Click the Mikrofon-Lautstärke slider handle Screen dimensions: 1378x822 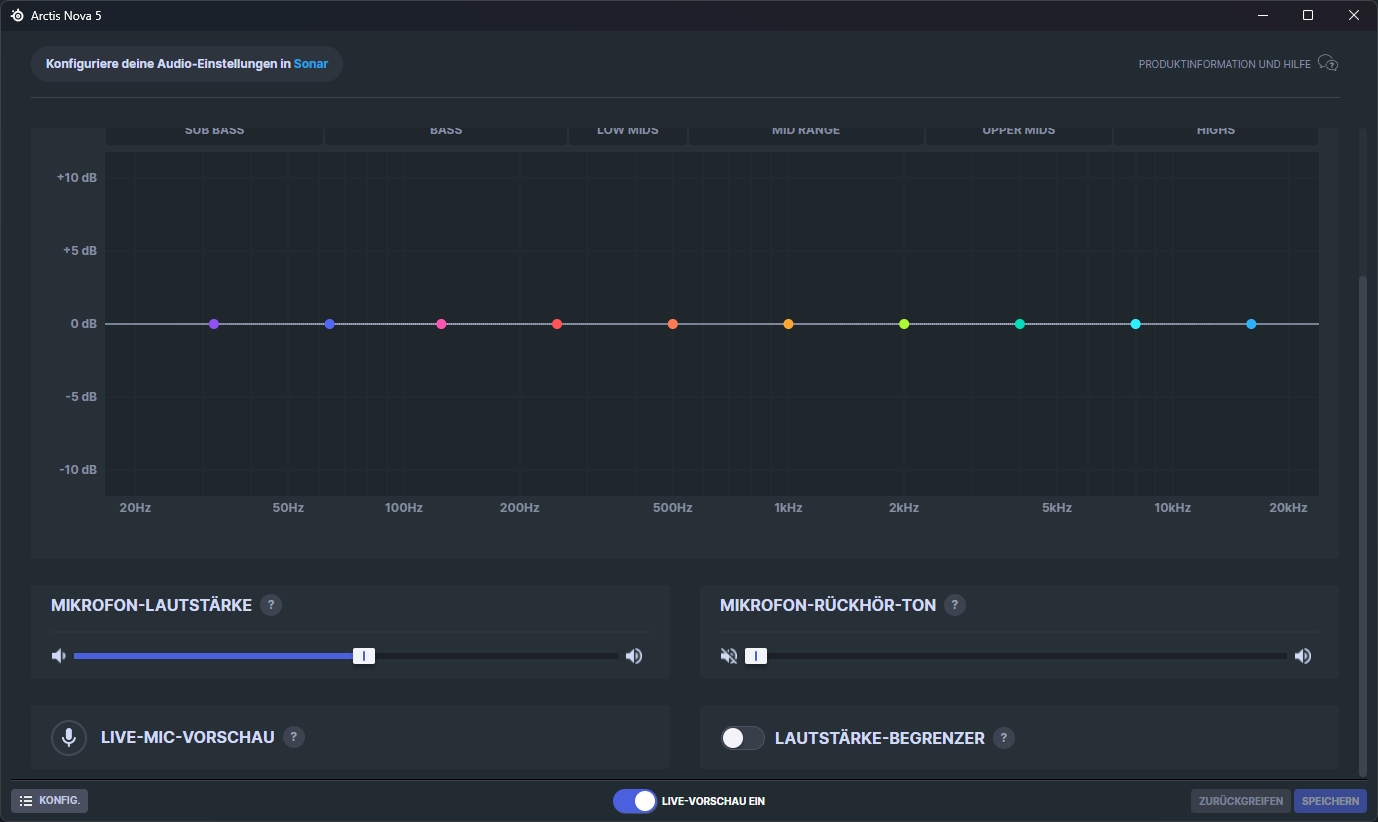[x=364, y=656]
